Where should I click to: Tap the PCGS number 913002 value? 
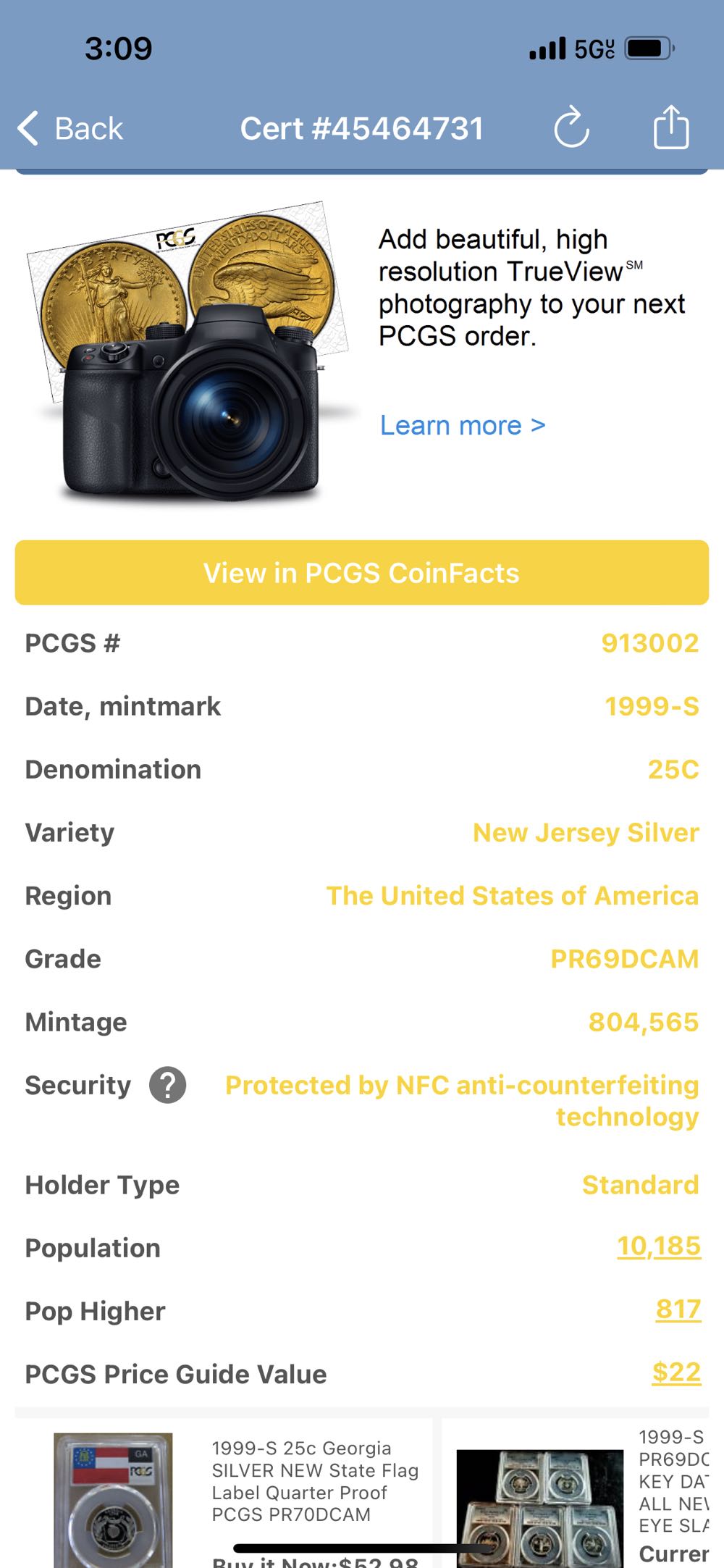pos(649,643)
